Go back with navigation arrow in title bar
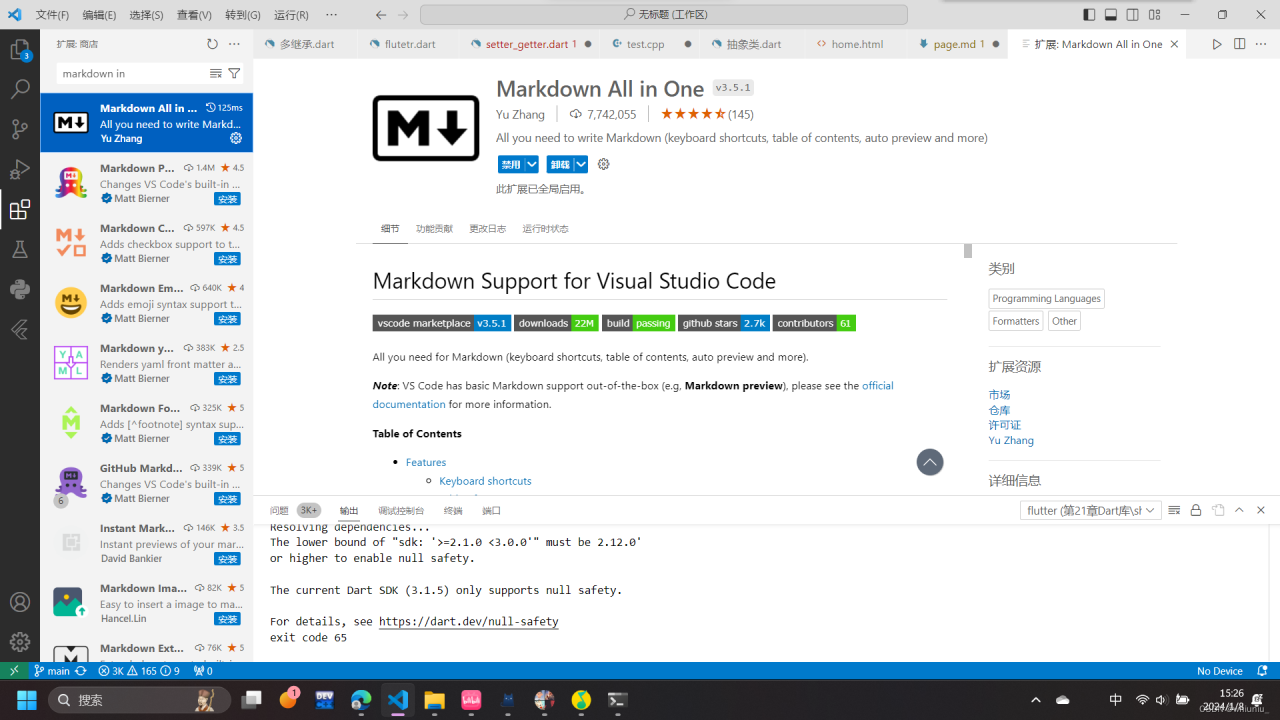The width and height of the screenshot is (1280, 720). (x=381, y=15)
